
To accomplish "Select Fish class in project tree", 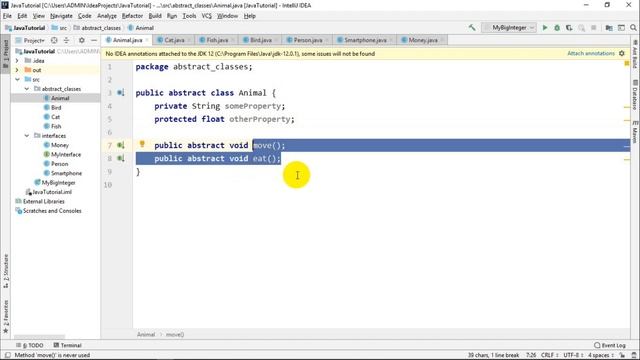I will click(56, 126).
